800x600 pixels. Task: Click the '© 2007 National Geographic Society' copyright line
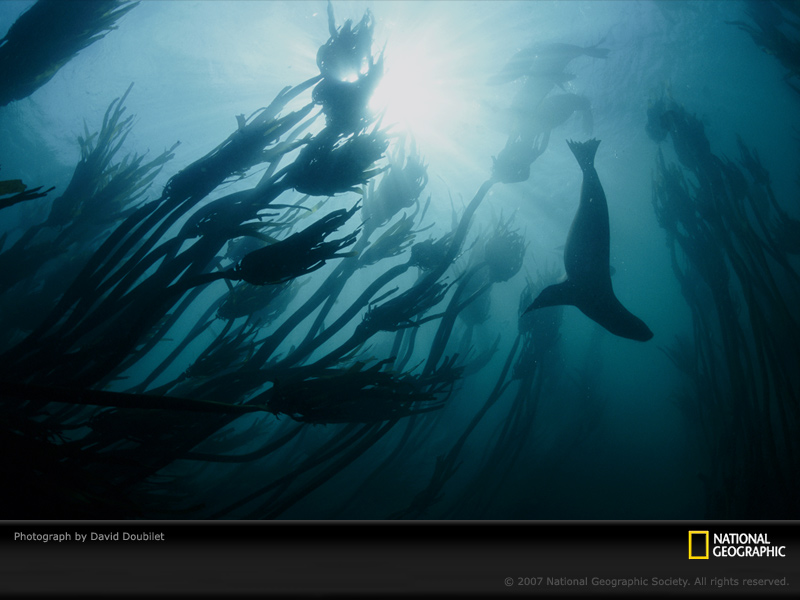[646, 581]
